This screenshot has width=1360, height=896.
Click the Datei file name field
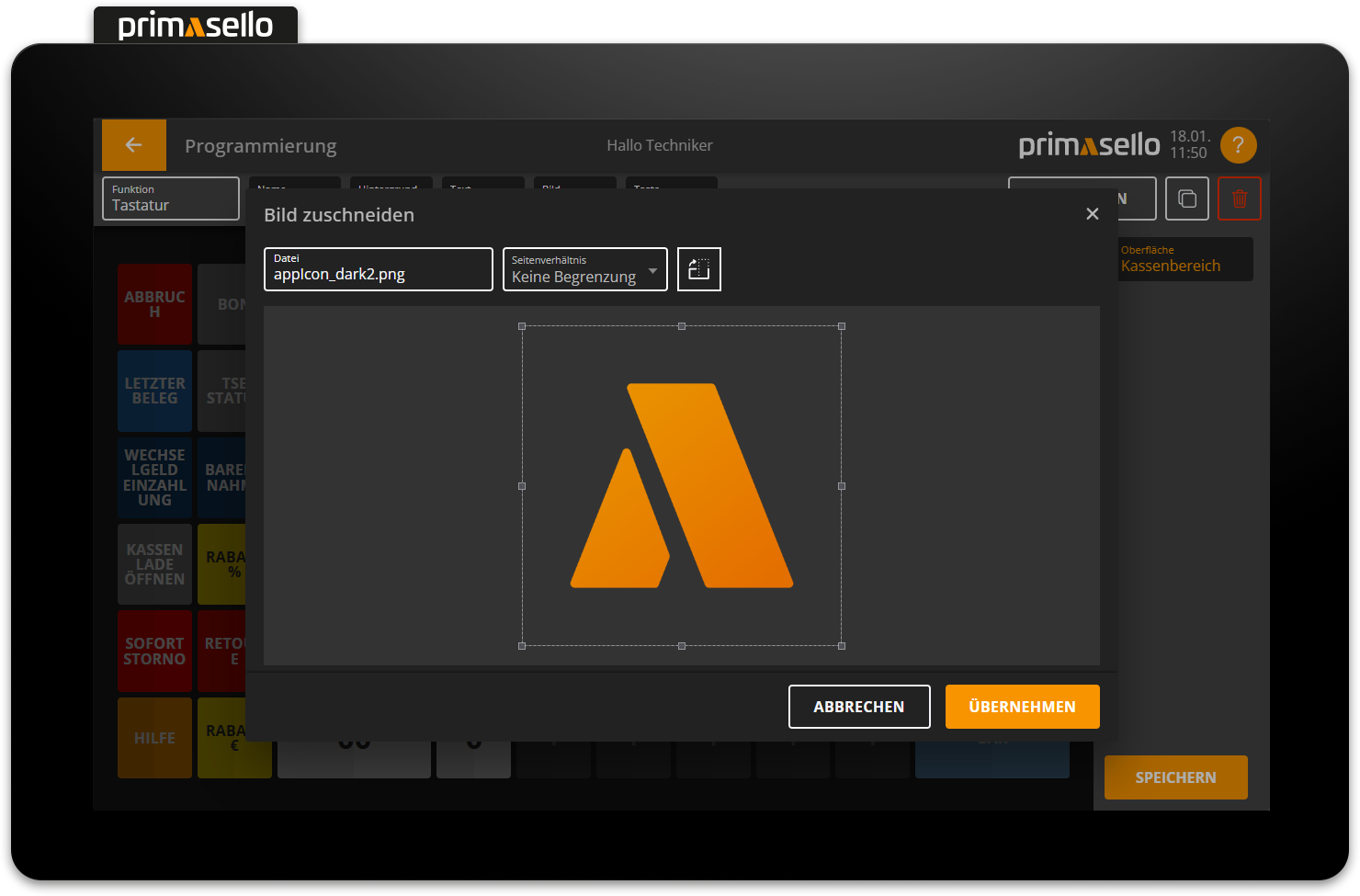tap(378, 269)
